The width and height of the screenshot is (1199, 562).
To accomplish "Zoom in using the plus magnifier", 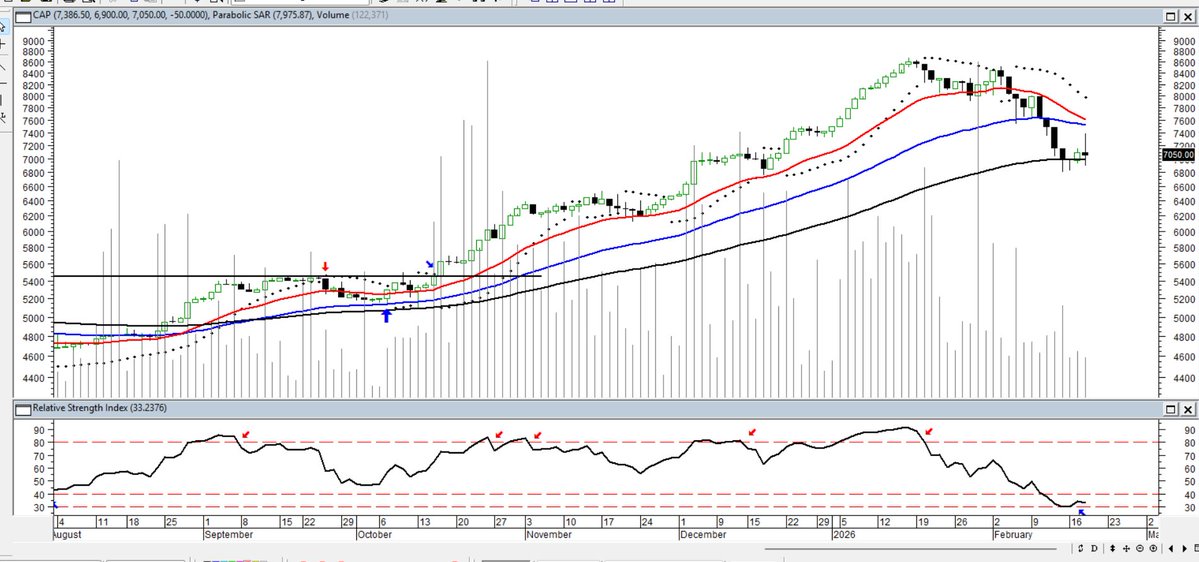I will [1153, 548].
